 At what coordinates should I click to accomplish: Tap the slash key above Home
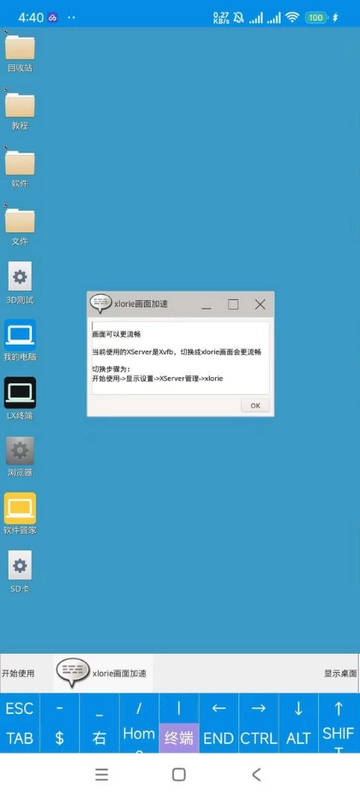pos(139,709)
